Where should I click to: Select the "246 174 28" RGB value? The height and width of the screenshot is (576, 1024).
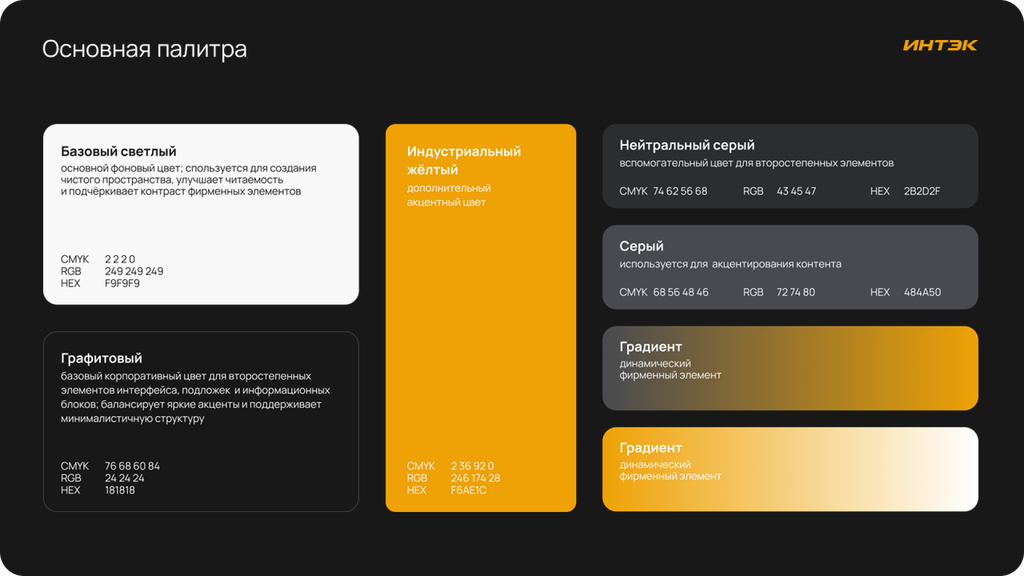[475, 478]
